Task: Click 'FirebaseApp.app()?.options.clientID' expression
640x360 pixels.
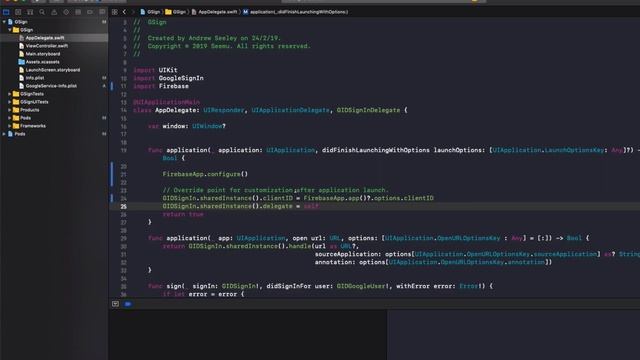Action: click(368, 198)
